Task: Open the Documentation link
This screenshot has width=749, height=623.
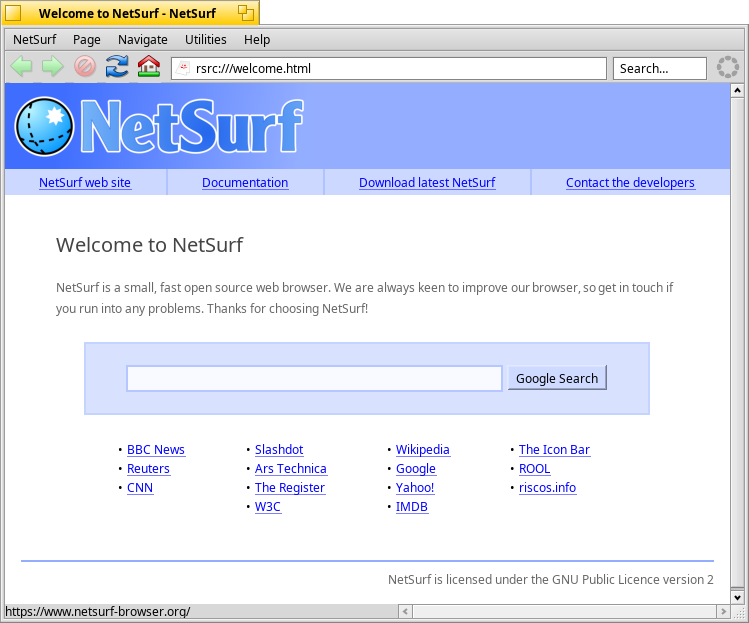Action: 245,183
